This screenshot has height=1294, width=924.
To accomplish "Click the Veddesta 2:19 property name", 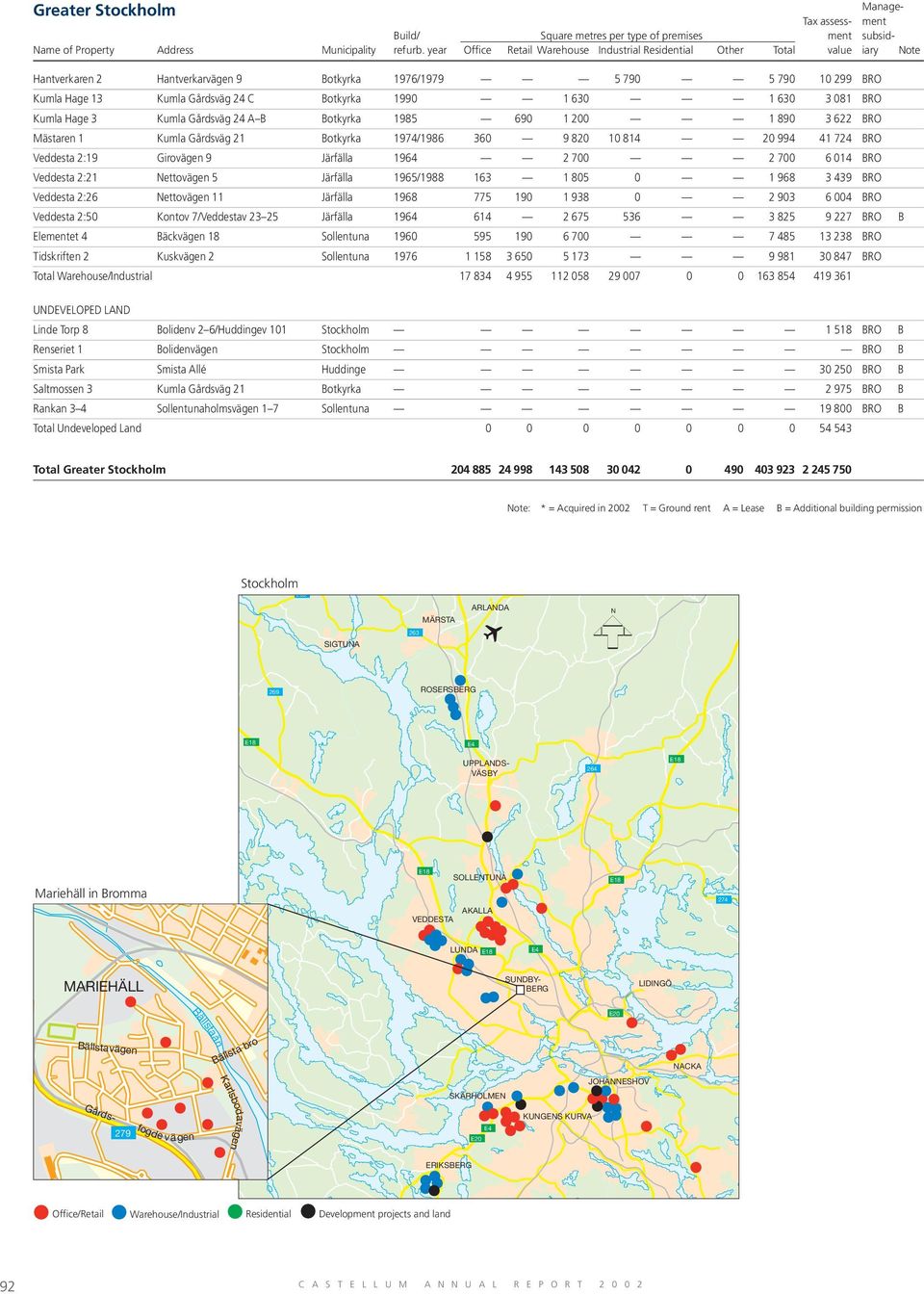I will (x=65, y=158).
